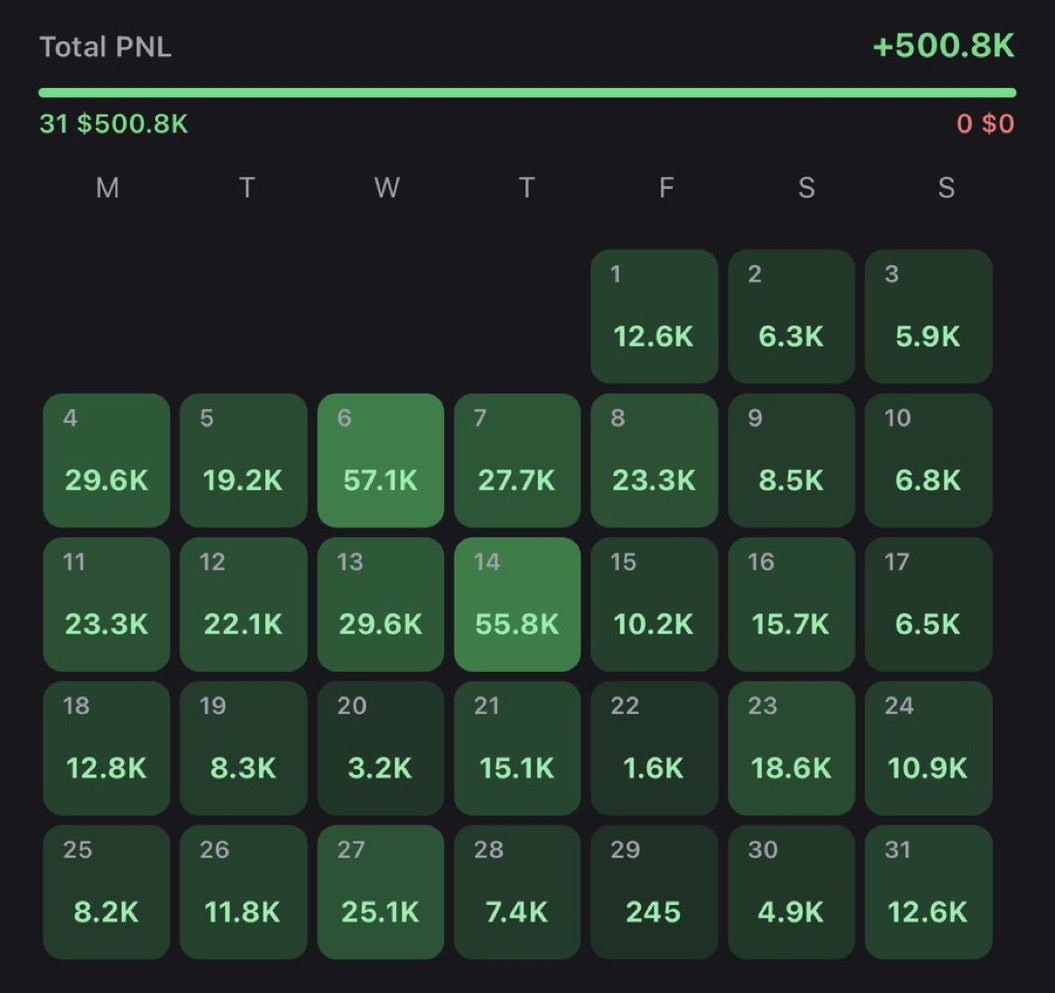
Task: Click the day 14 cell showing 55.8K
Action: tap(517, 604)
